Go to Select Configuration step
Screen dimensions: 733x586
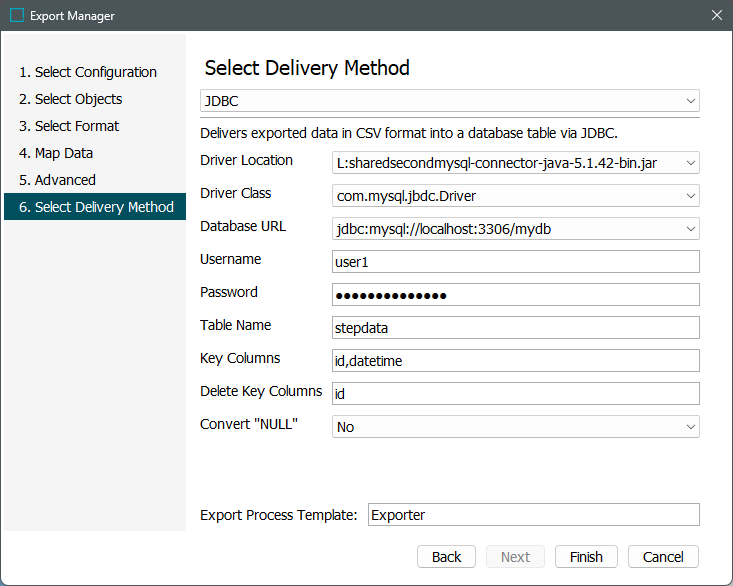[88, 72]
